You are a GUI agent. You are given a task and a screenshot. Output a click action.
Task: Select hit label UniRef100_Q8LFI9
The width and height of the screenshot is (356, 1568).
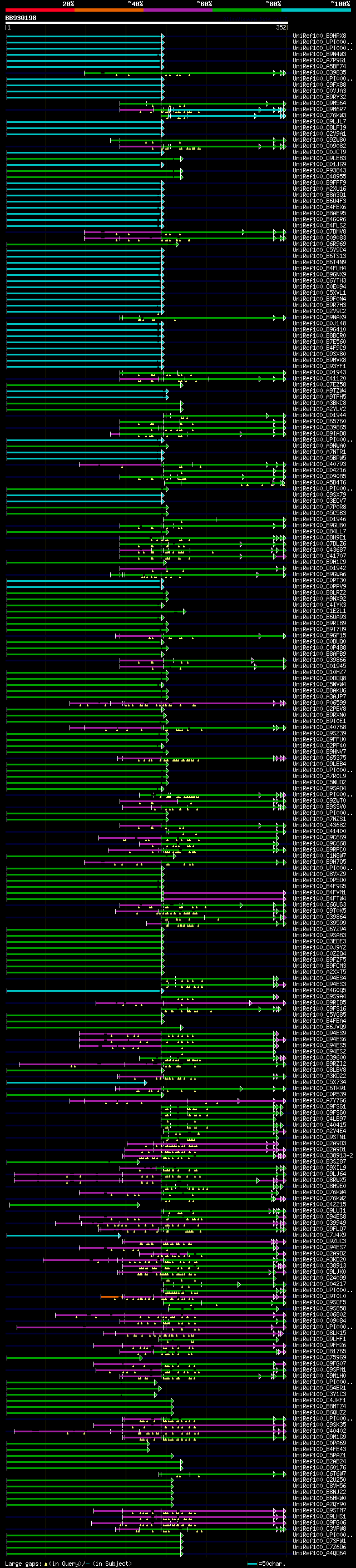tap(319, 128)
